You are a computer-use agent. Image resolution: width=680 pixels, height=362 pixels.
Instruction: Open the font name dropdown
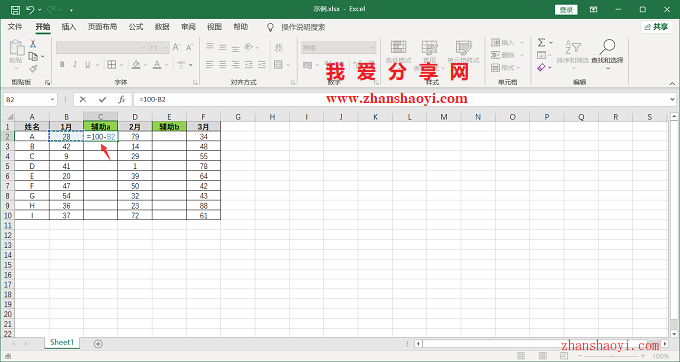pos(144,47)
